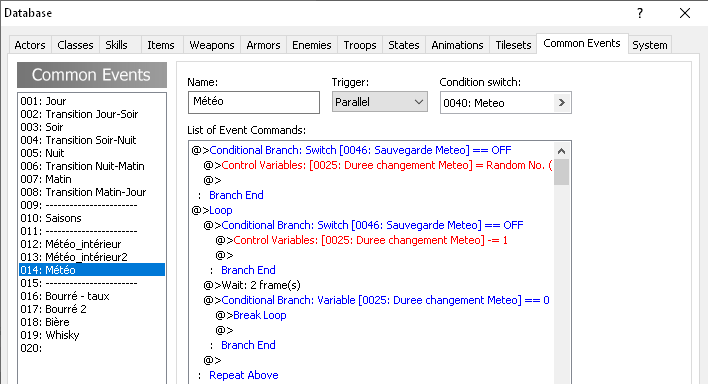Select common event 003: Soir

click(x=92, y=127)
